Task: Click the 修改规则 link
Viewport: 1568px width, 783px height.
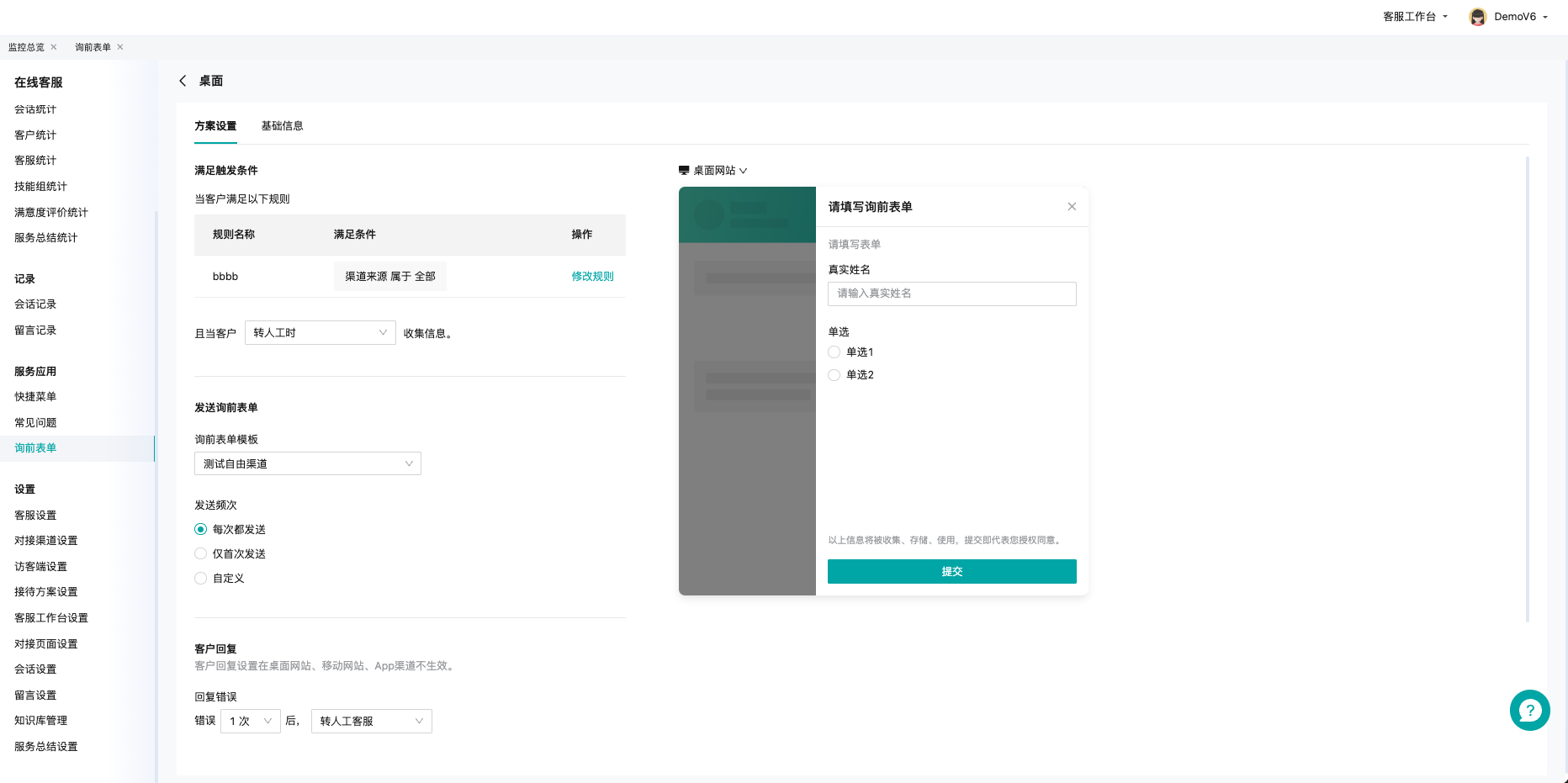Action: coord(592,276)
